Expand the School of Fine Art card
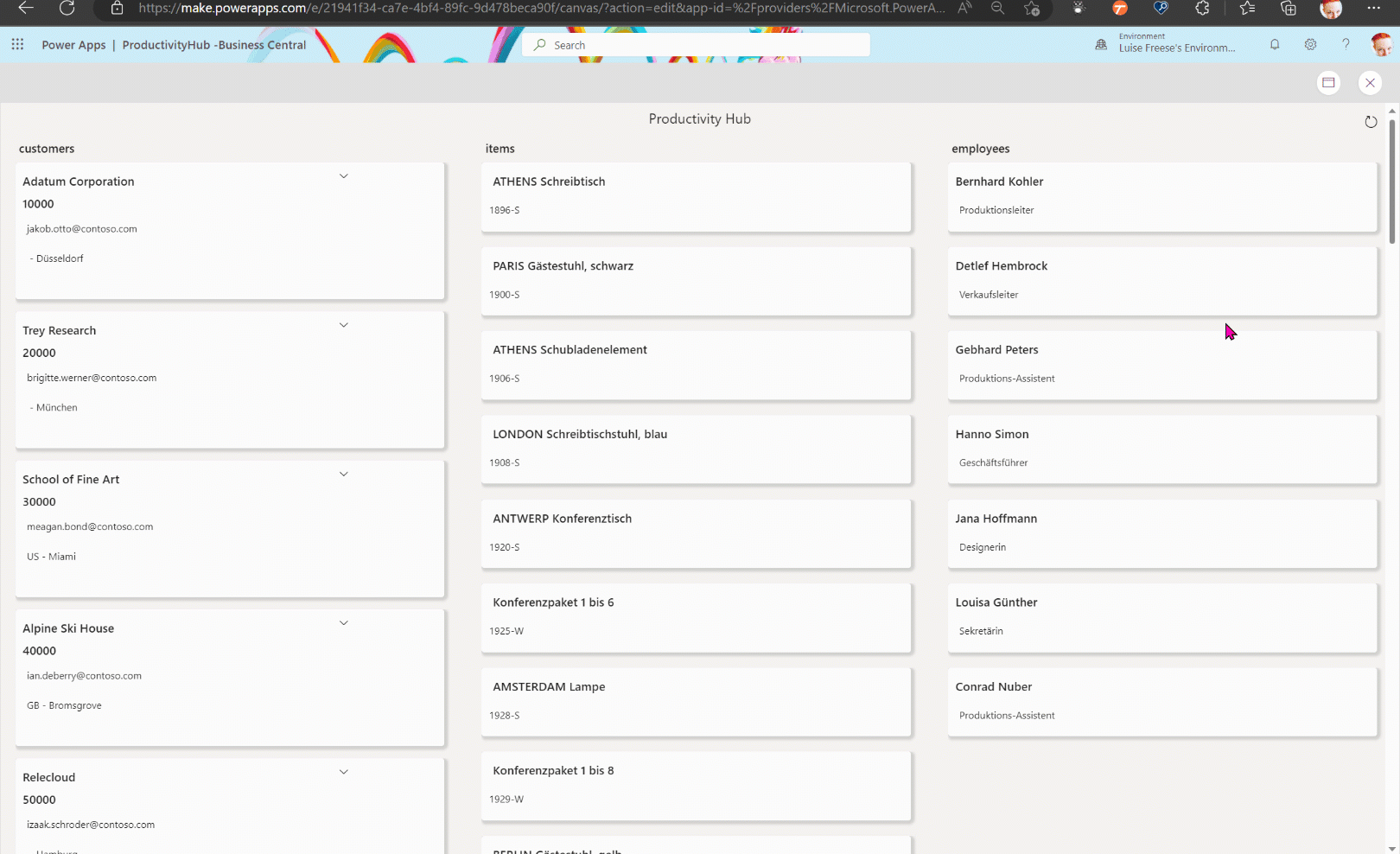Viewport: 1400px width, 854px height. click(343, 474)
